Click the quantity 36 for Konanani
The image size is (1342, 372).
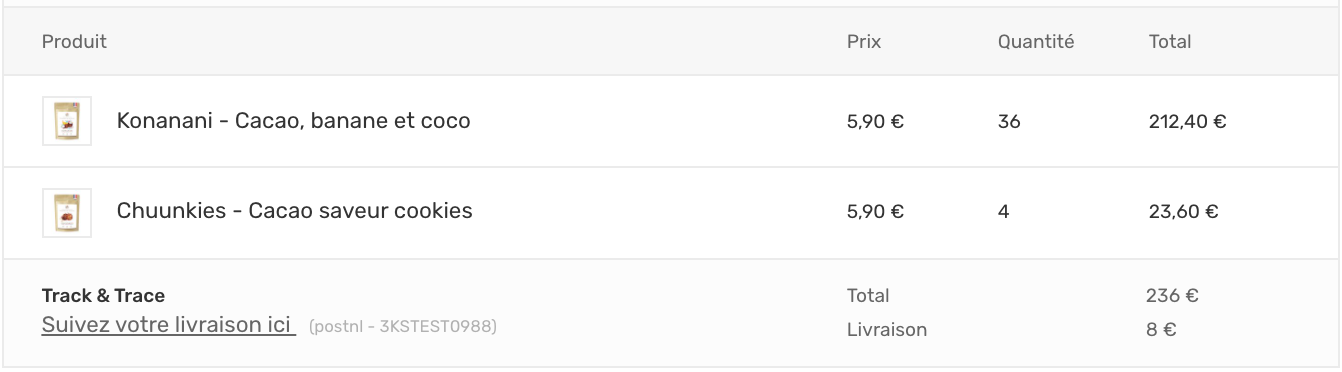coord(1009,122)
